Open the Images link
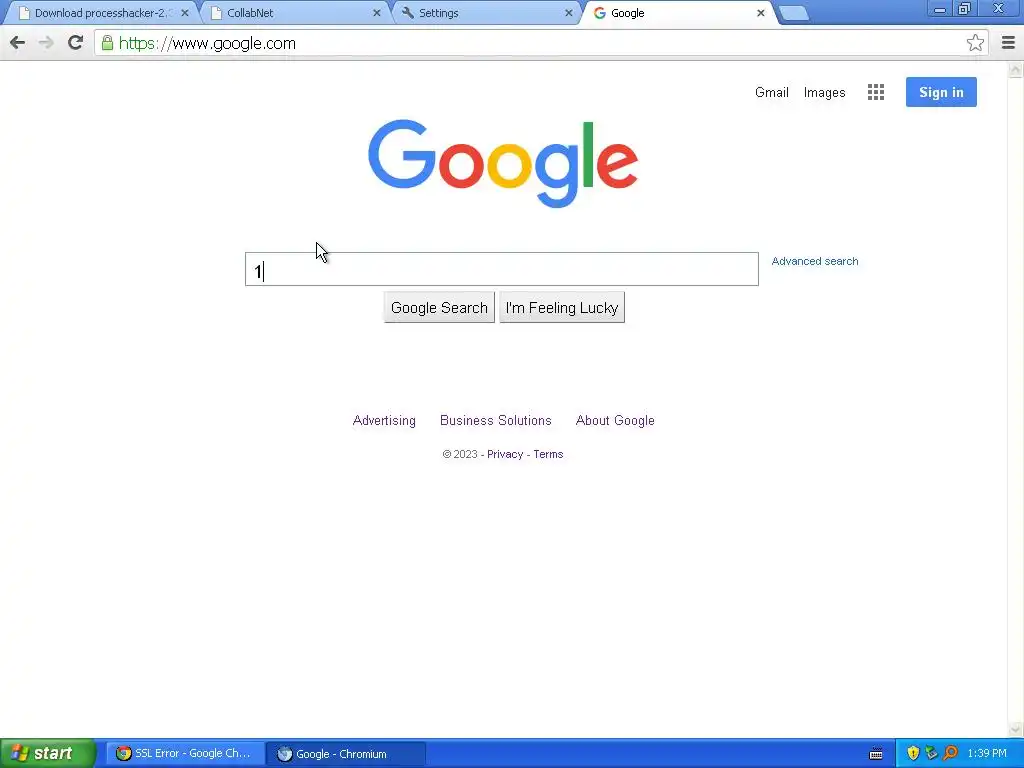 point(824,93)
